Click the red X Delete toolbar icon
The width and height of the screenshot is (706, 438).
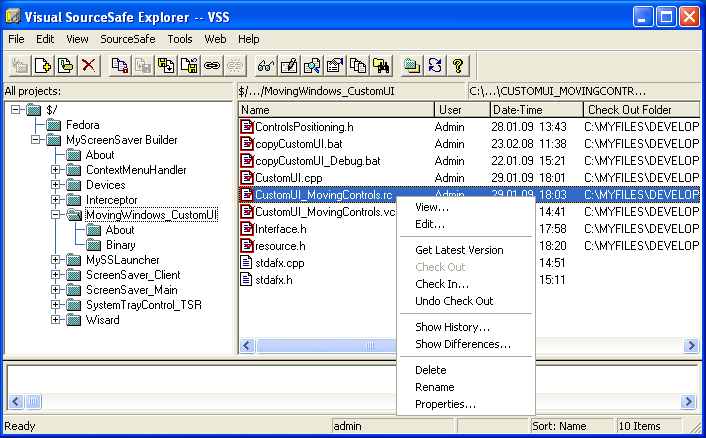89,66
